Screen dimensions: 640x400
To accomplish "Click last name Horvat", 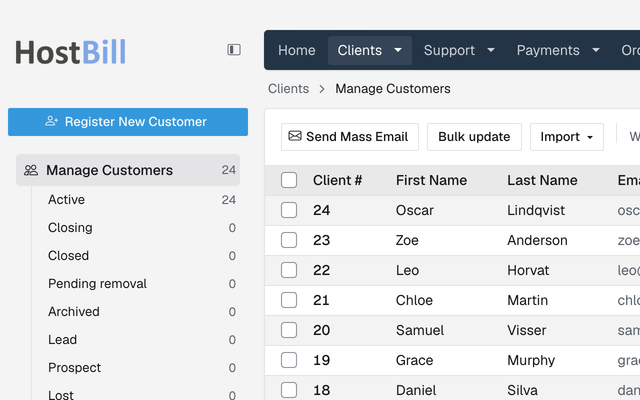I will coord(528,270).
